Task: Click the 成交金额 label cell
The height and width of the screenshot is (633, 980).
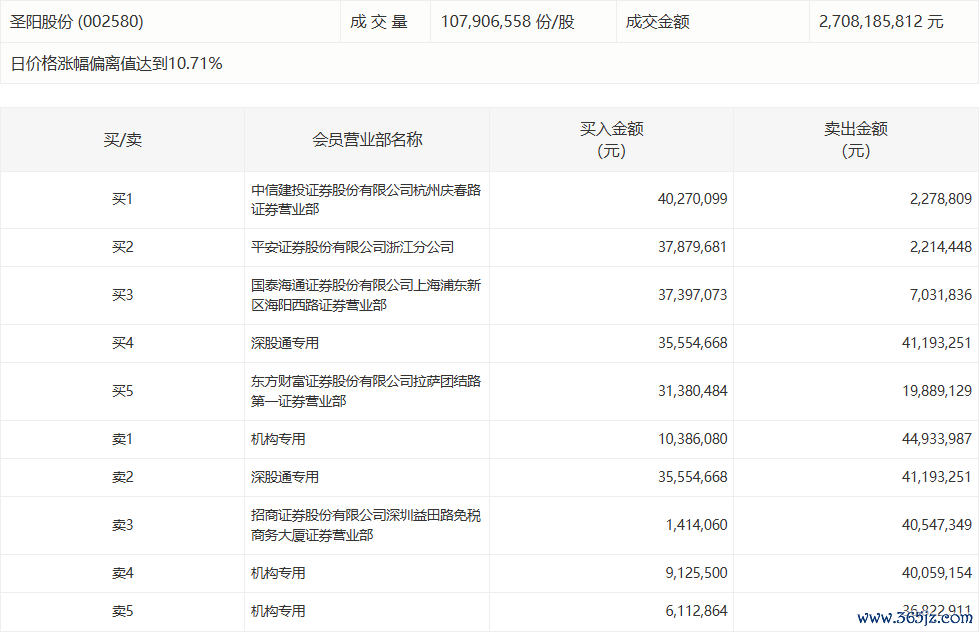Action: [x=657, y=21]
